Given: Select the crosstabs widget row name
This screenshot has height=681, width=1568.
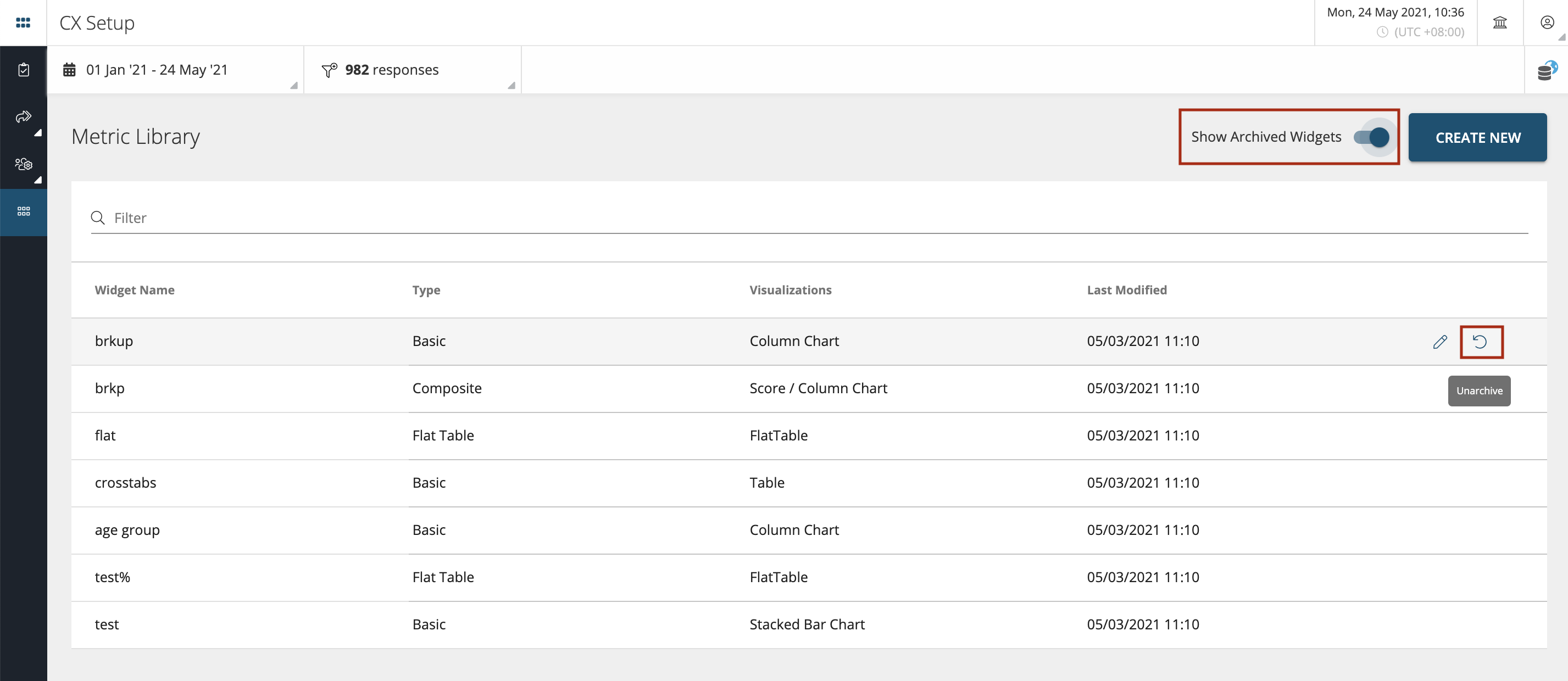Looking at the screenshot, I should pyautogui.click(x=125, y=483).
